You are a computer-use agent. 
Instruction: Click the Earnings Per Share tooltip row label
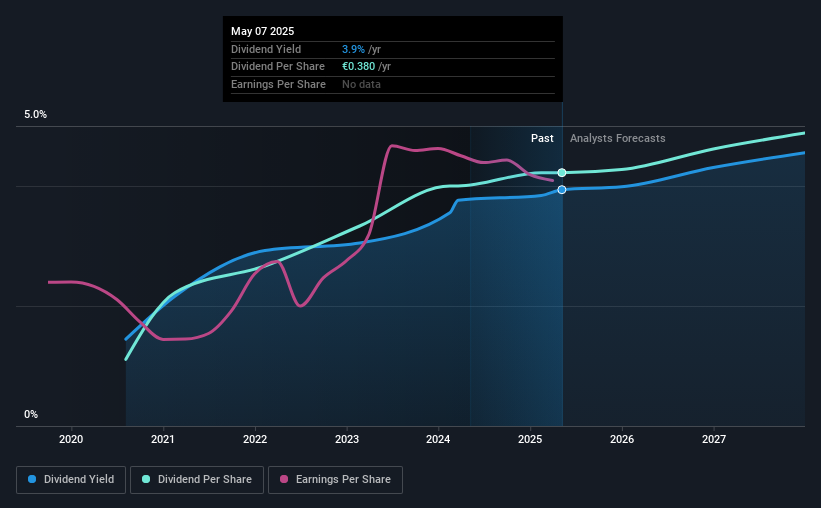coord(279,84)
